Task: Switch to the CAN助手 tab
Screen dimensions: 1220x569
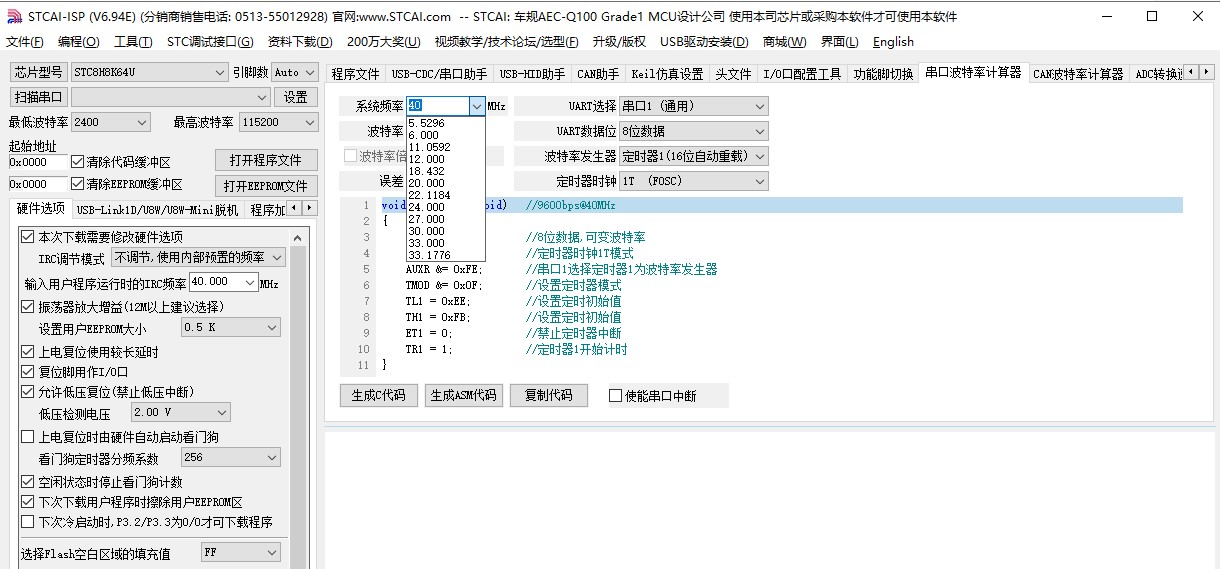Action: click(x=598, y=74)
